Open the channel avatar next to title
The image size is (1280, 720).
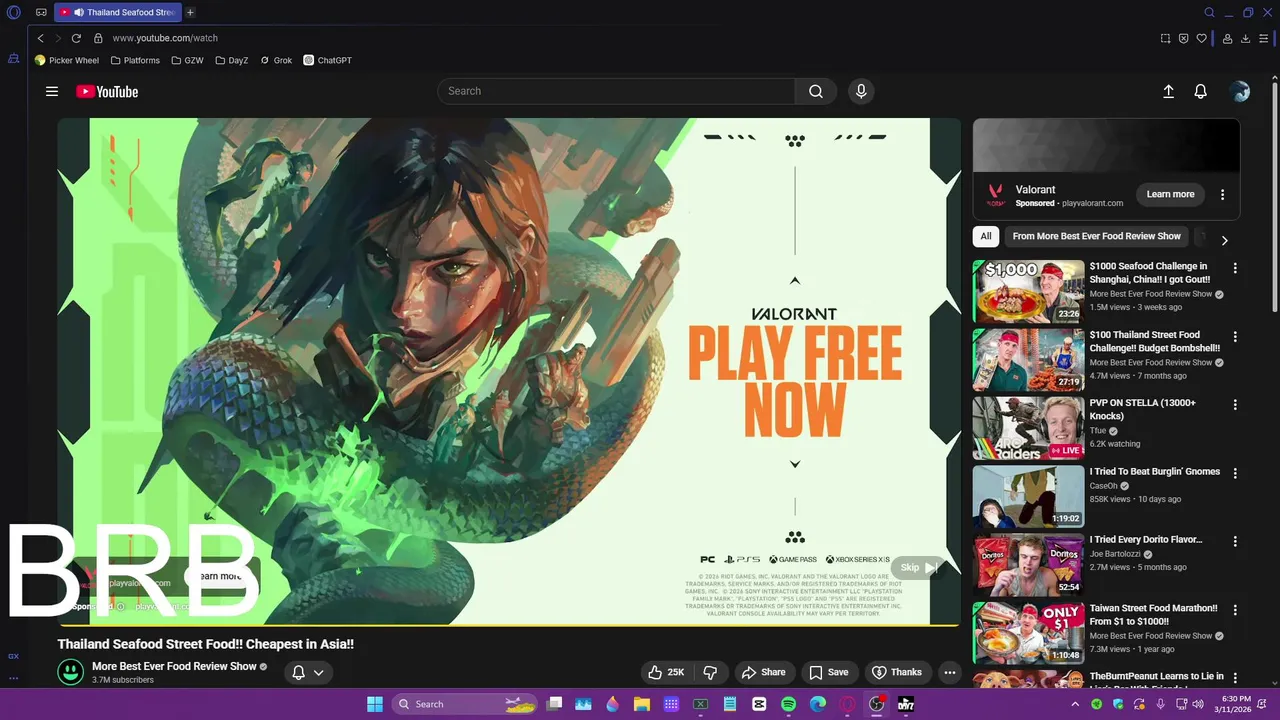(x=70, y=672)
